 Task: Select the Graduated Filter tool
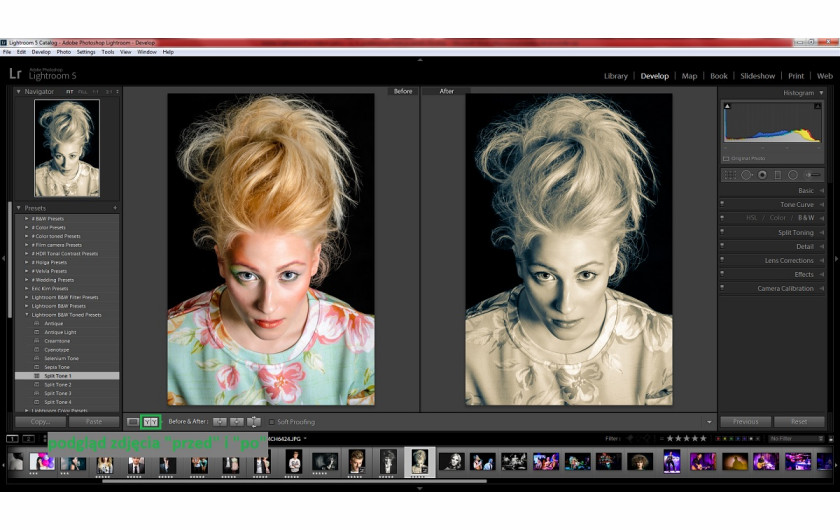(x=777, y=175)
